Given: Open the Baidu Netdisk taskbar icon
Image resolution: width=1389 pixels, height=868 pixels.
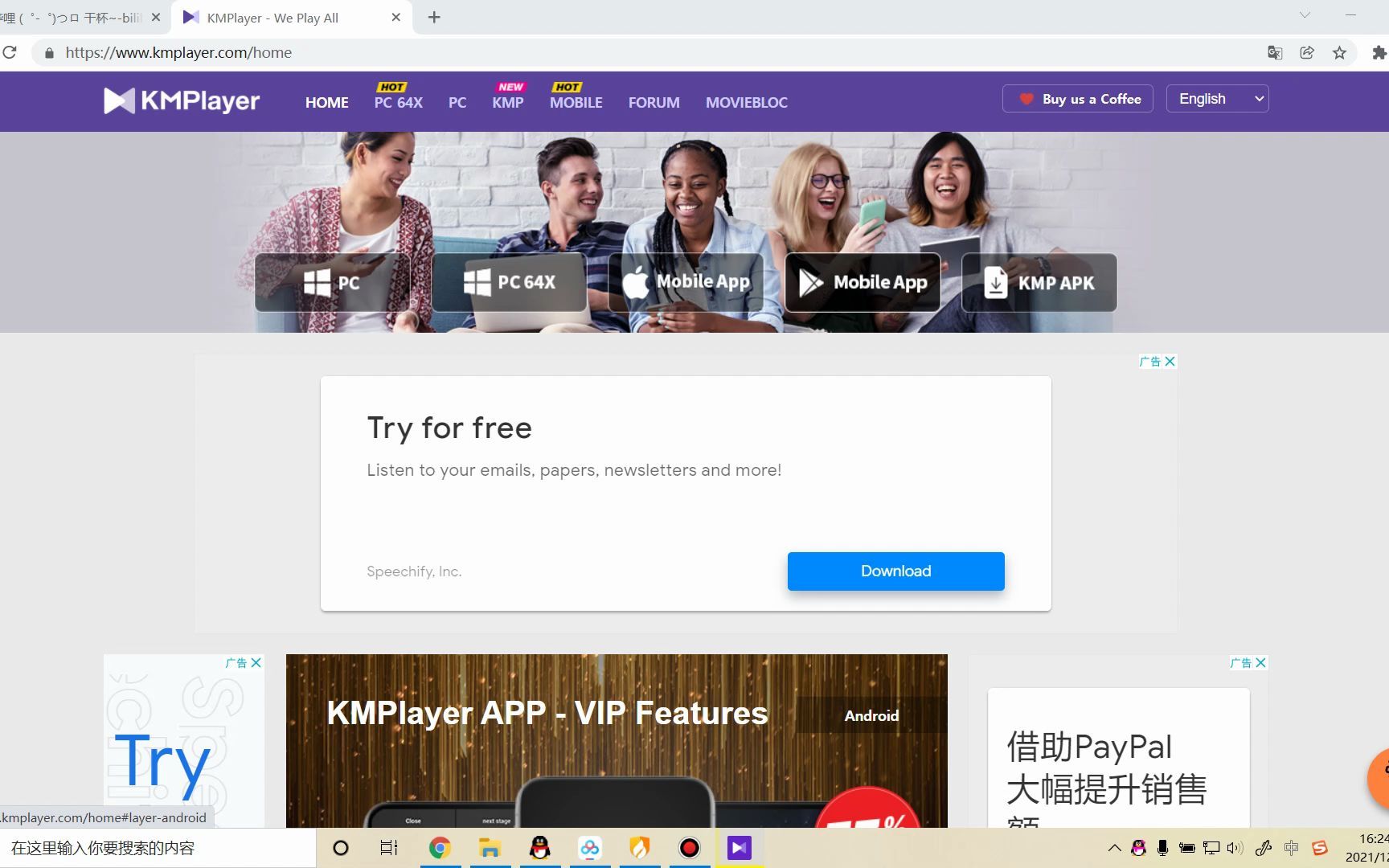Looking at the screenshot, I should coord(590,848).
